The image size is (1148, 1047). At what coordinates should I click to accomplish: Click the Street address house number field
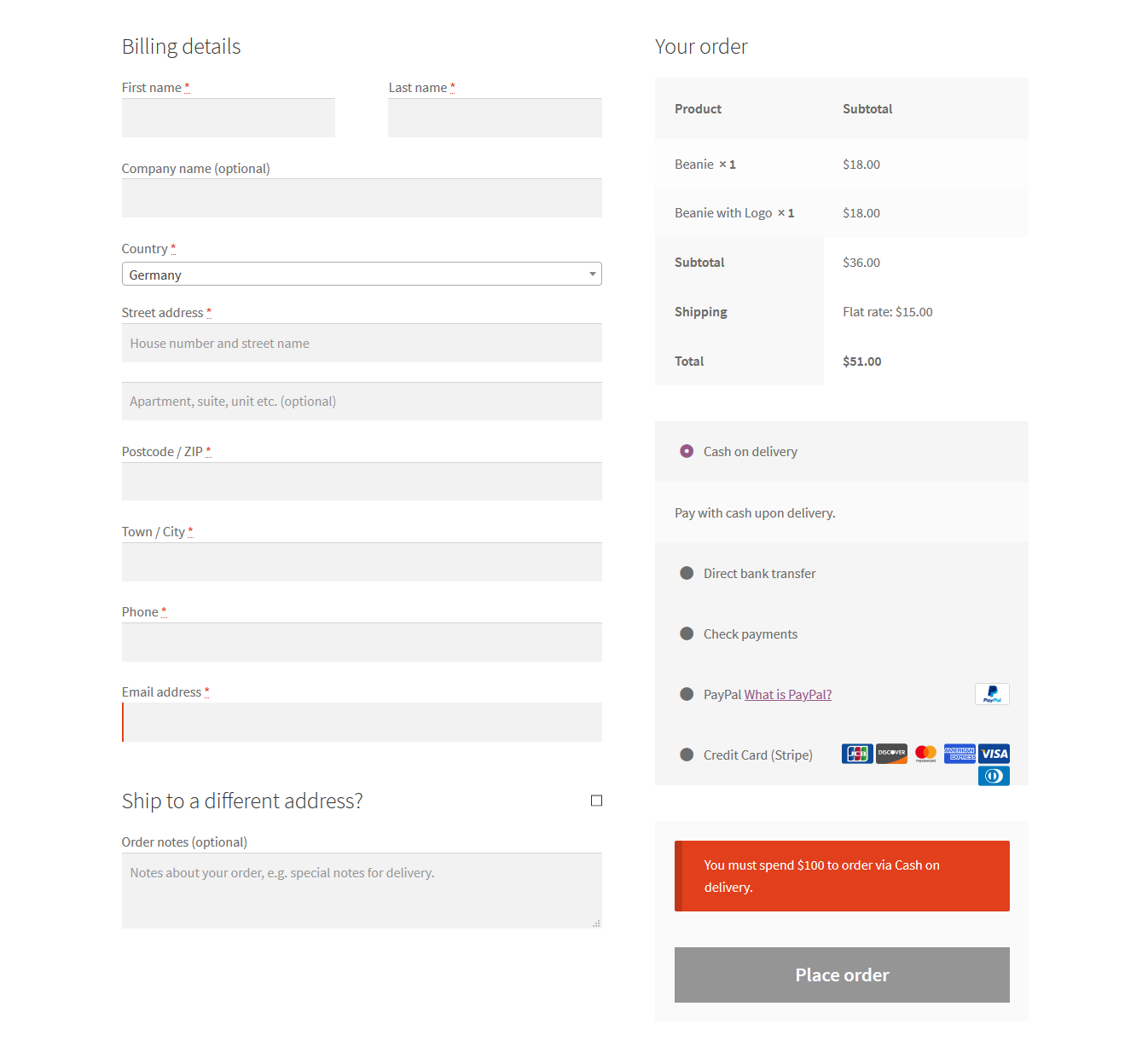click(362, 344)
